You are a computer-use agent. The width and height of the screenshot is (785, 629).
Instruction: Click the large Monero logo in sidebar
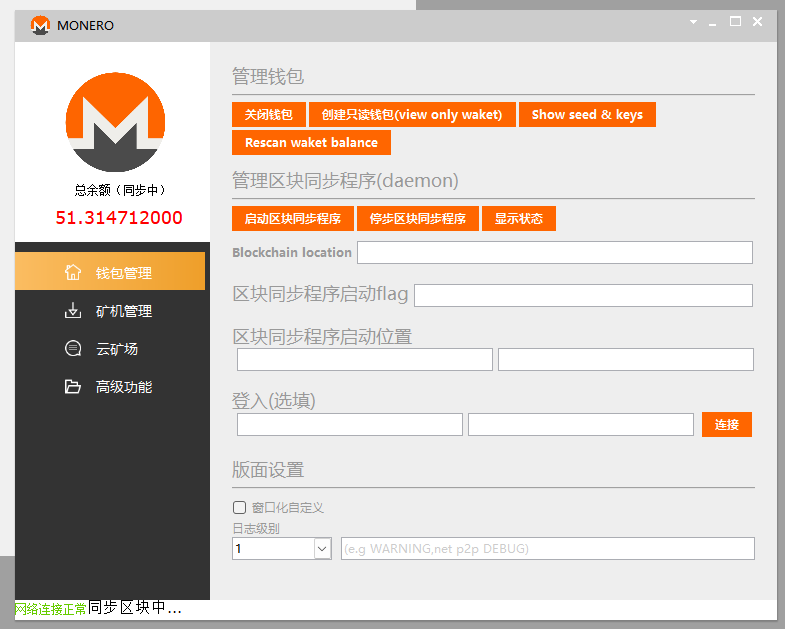(x=114, y=122)
